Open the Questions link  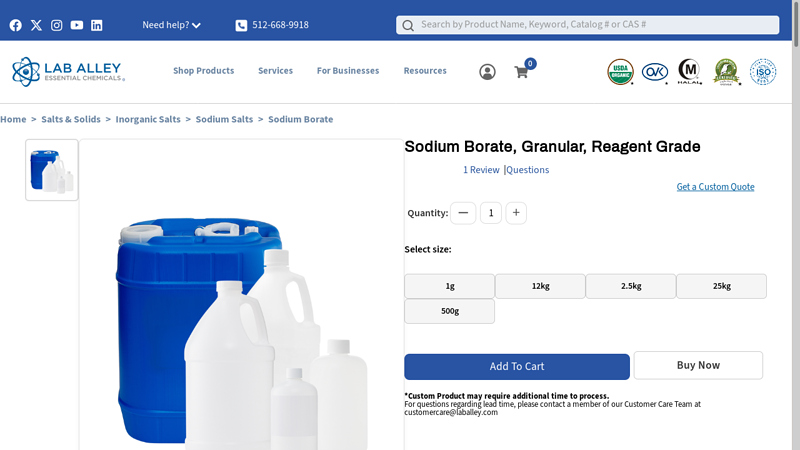click(528, 170)
